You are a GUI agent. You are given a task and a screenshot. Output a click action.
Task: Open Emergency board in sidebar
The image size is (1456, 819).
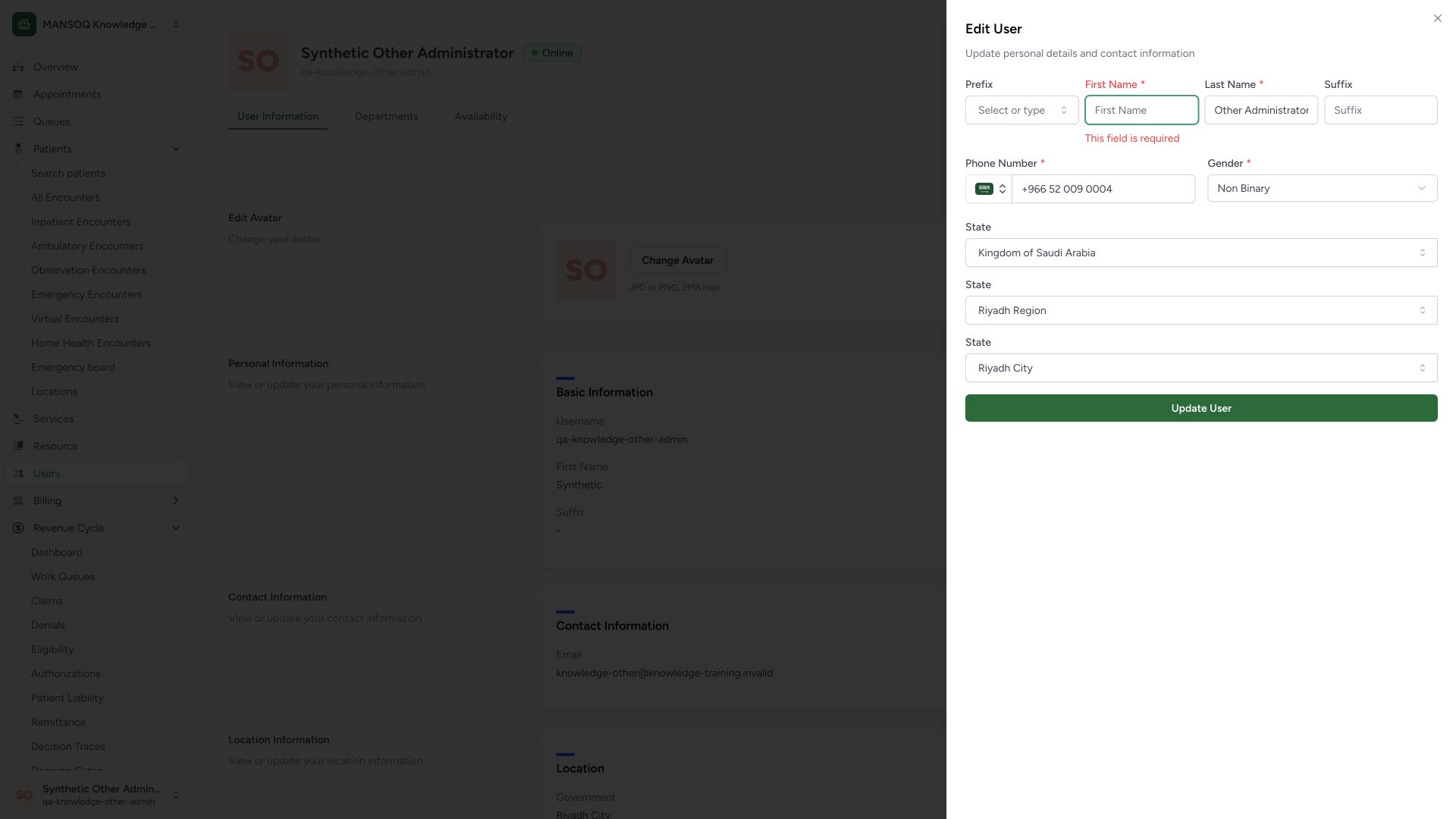(x=73, y=367)
